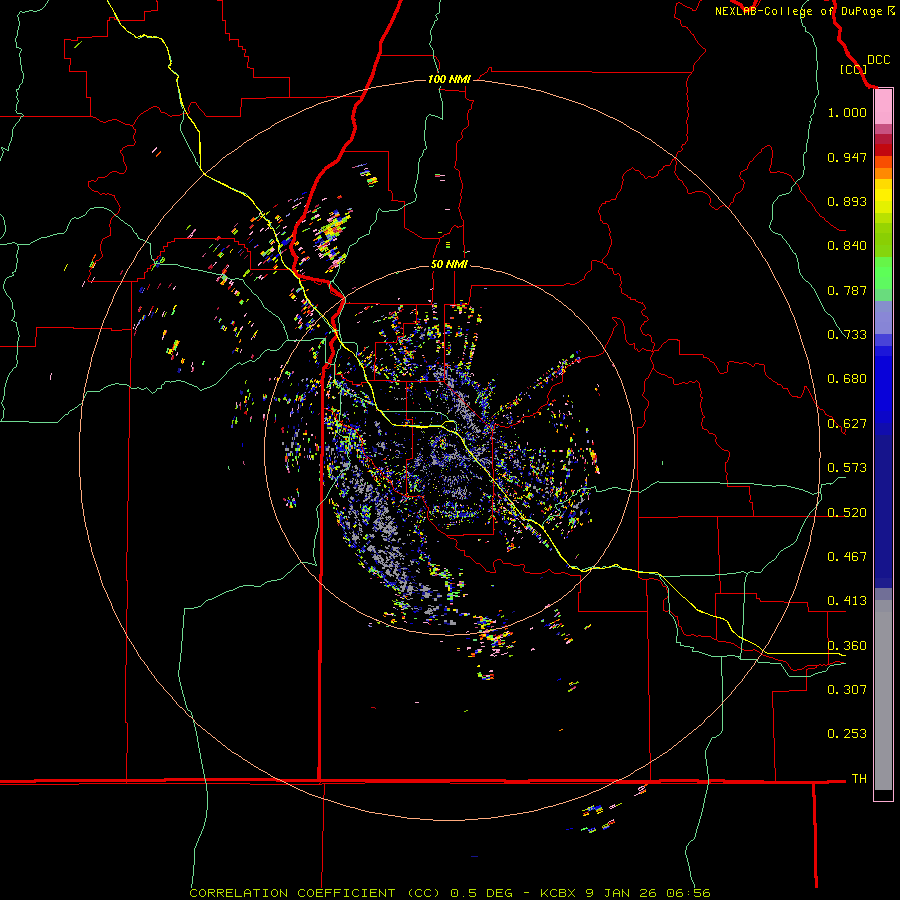The height and width of the screenshot is (900, 900).
Task: Click the DCC product label
Action: (x=878, y=60)
